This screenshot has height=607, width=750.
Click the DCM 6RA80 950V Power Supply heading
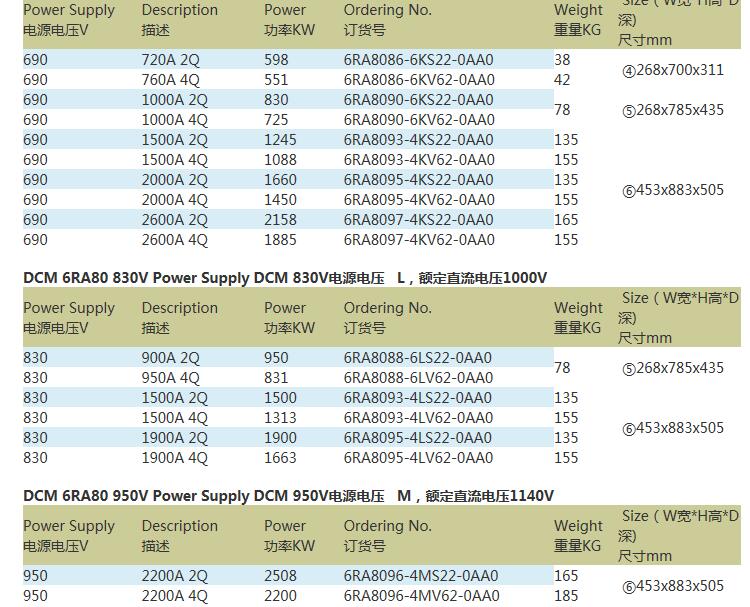288,495
